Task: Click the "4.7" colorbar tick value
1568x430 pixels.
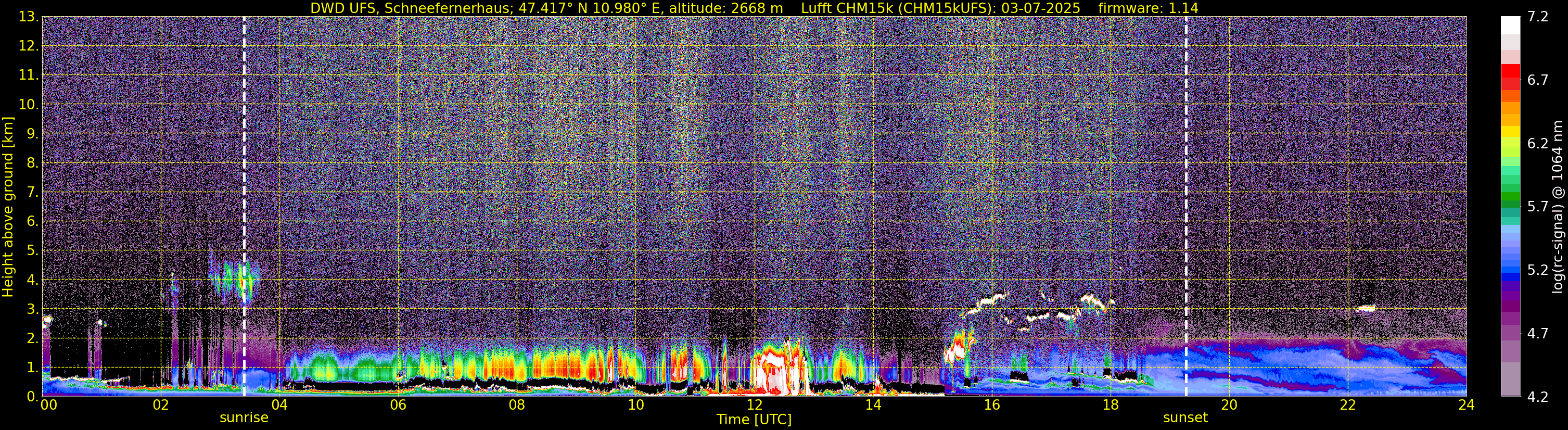Action: 1538,333
